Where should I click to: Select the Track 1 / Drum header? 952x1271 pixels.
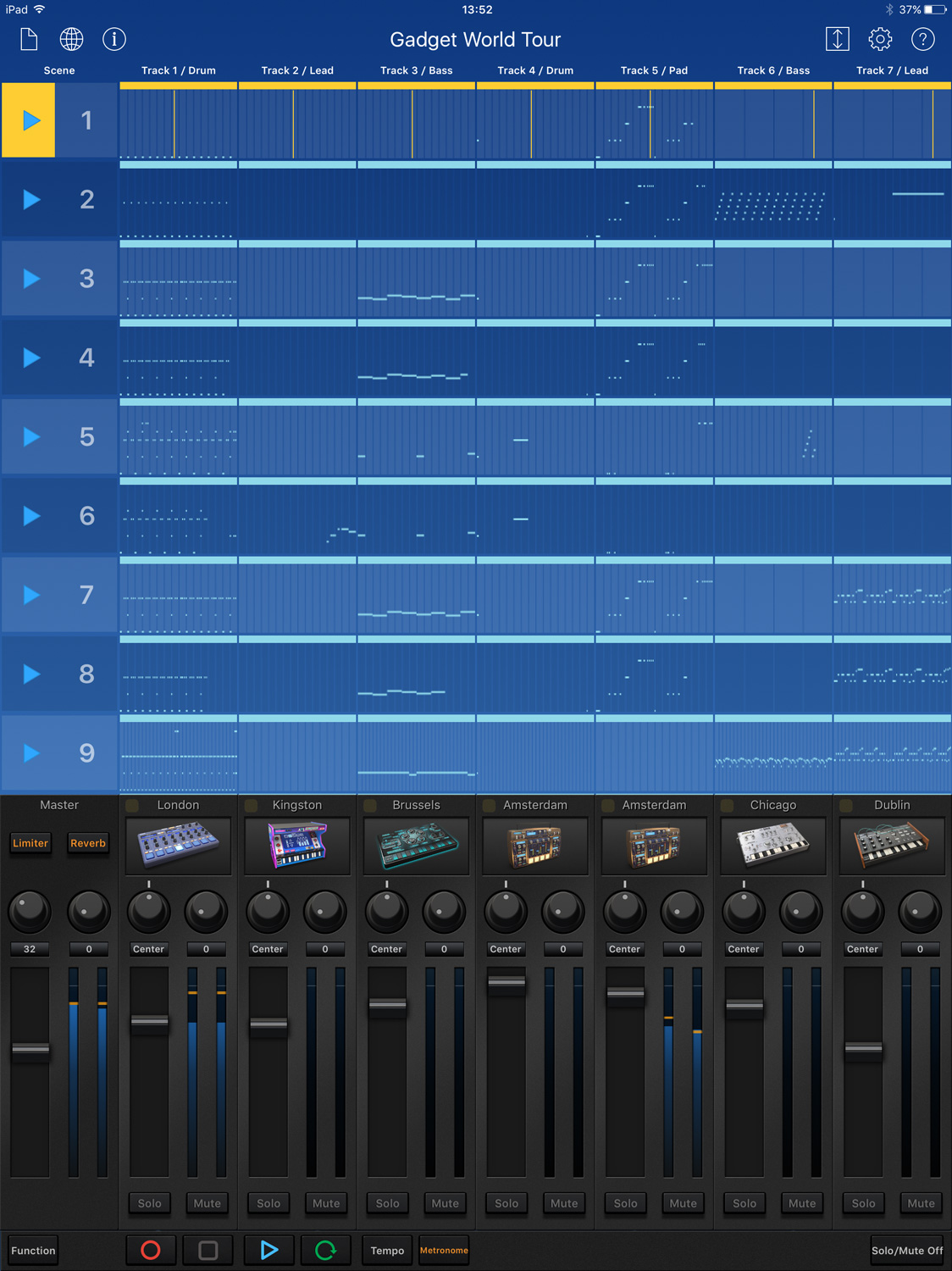coord(179,70)
